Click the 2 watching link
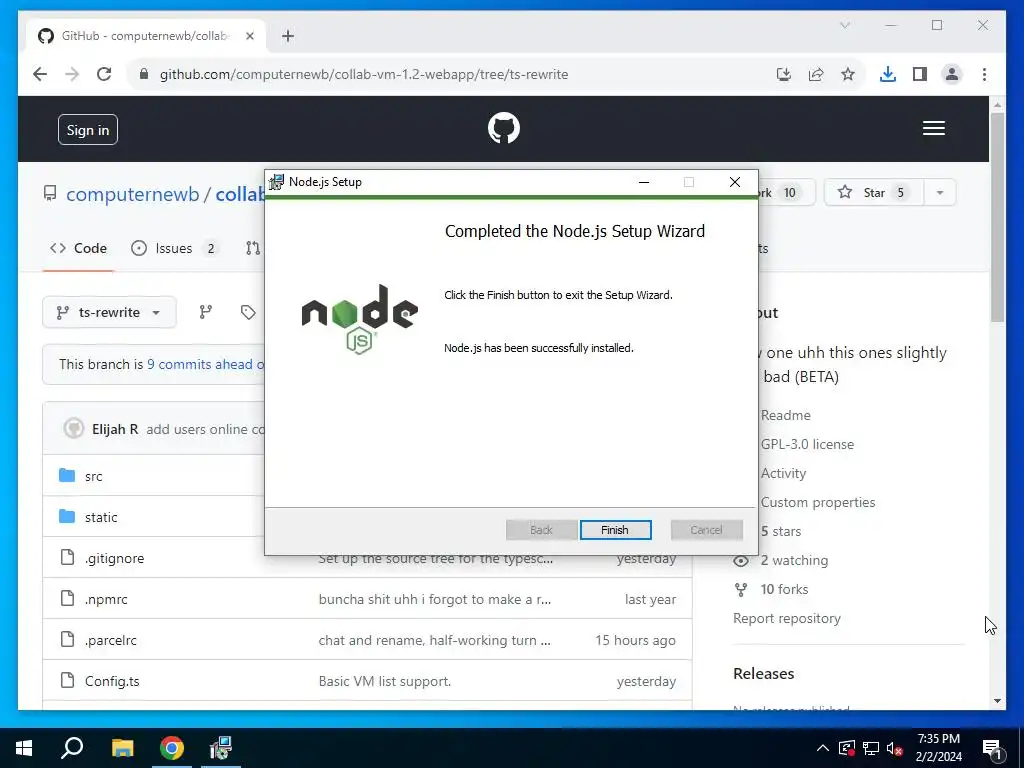 click(794, 560)
